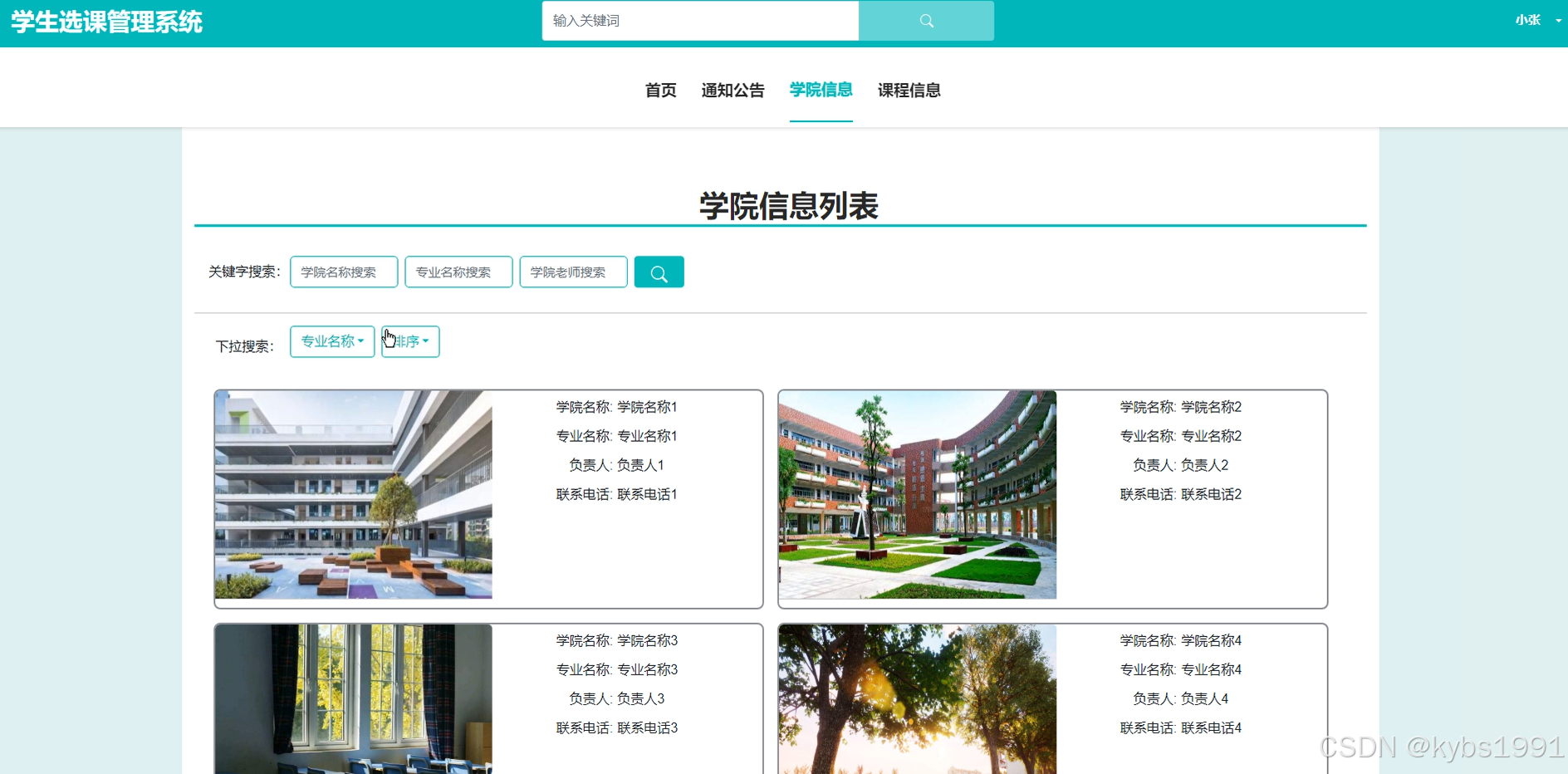Viewport: 1568px width, 774px height.
Task: Open the 学院名称4 sunlit trees photo
Action: pyautogui.click(x=918, y=699)
